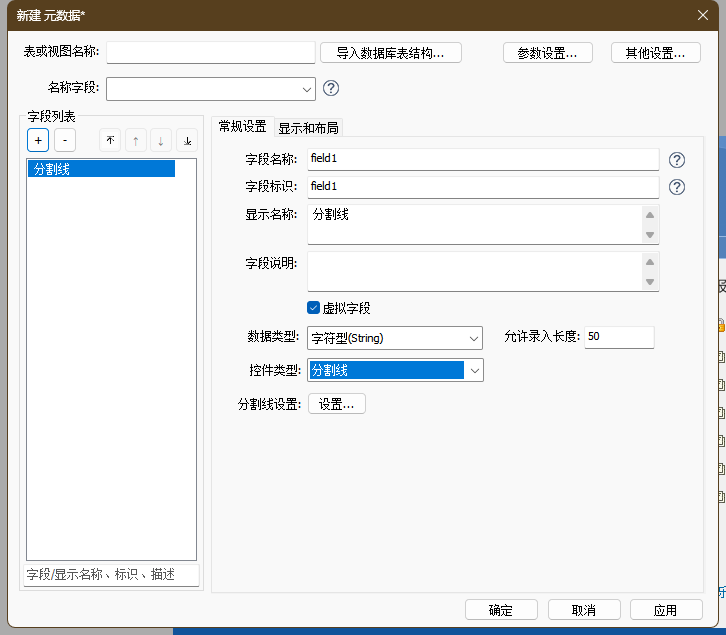Move field to bottom arrow icon
Screen dimensions: 726x635
[187, 141]
